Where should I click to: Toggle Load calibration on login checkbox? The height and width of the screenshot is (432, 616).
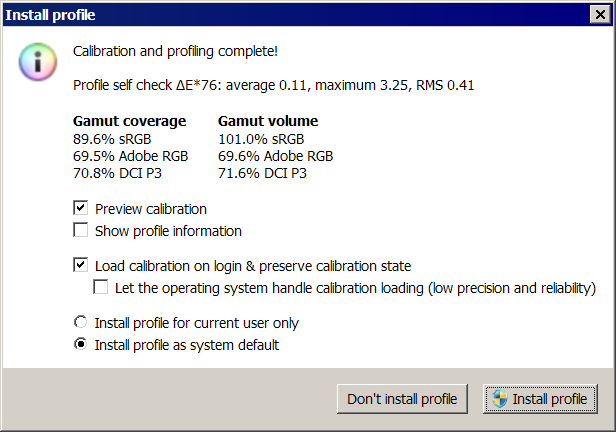[x=81, y=266]
